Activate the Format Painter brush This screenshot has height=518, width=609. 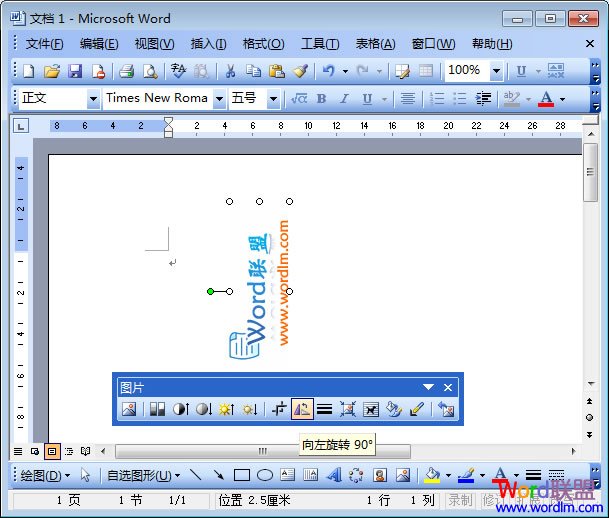pyautogui.click(x=300, y=71)
